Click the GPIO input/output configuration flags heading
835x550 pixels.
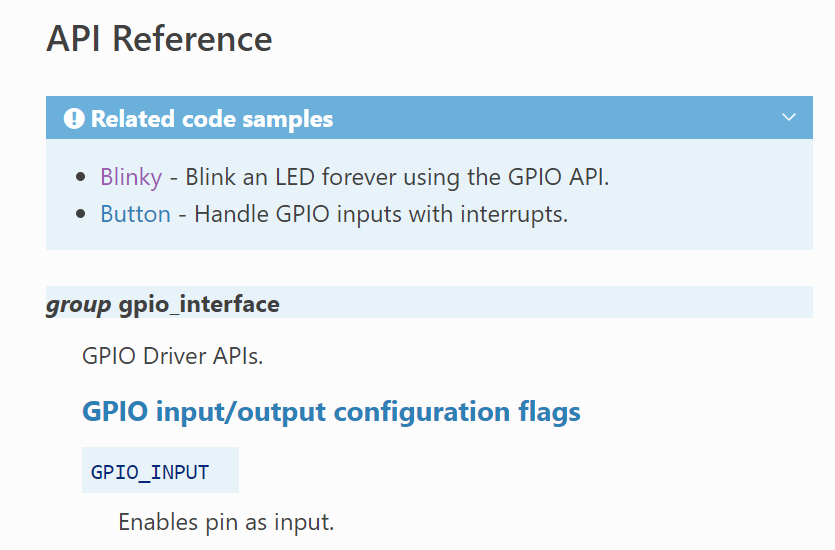click(331, 411)
